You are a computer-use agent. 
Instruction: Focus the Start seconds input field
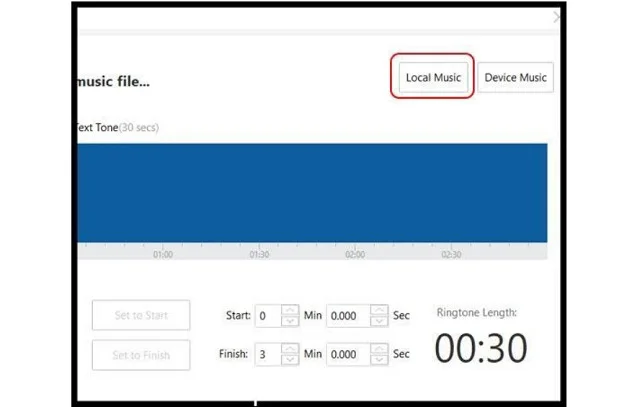[349, 316]
